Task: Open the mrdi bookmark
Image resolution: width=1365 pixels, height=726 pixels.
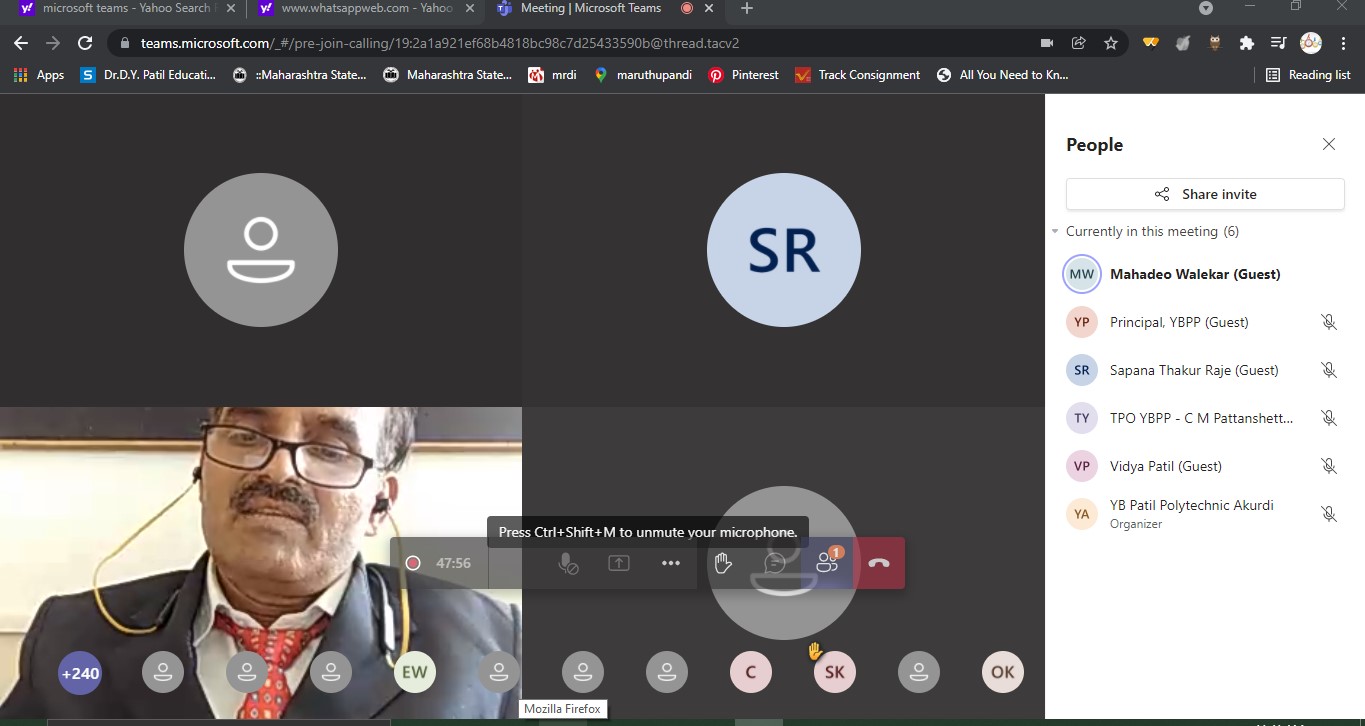Action: pyautogui.click(x=552, y=75)
